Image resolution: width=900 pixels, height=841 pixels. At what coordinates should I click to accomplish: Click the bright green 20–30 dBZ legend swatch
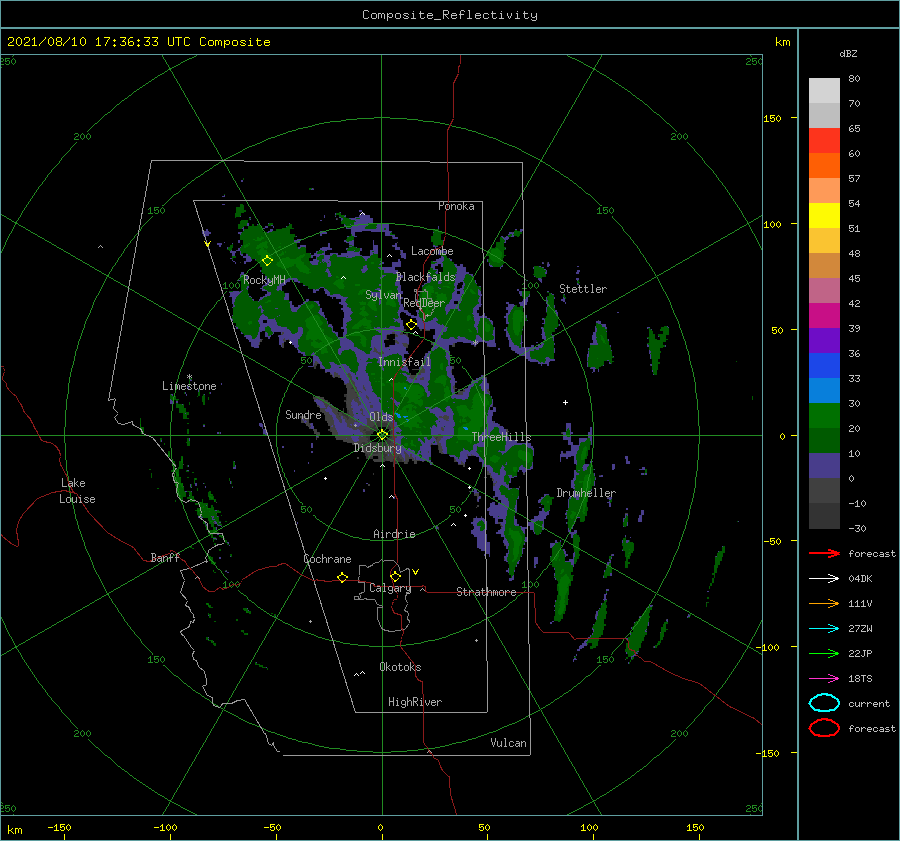tap(824, 415)
